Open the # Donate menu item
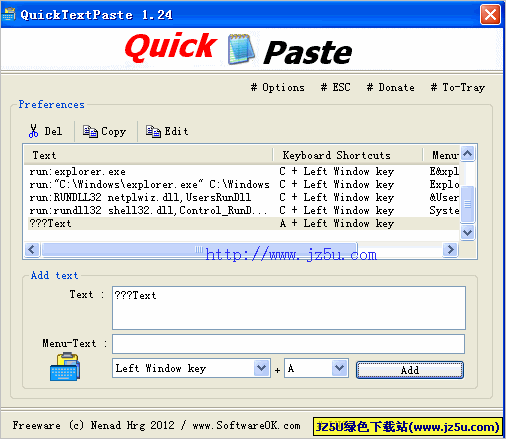The width and height of the screenshot is (506, 439). [391, 88]
